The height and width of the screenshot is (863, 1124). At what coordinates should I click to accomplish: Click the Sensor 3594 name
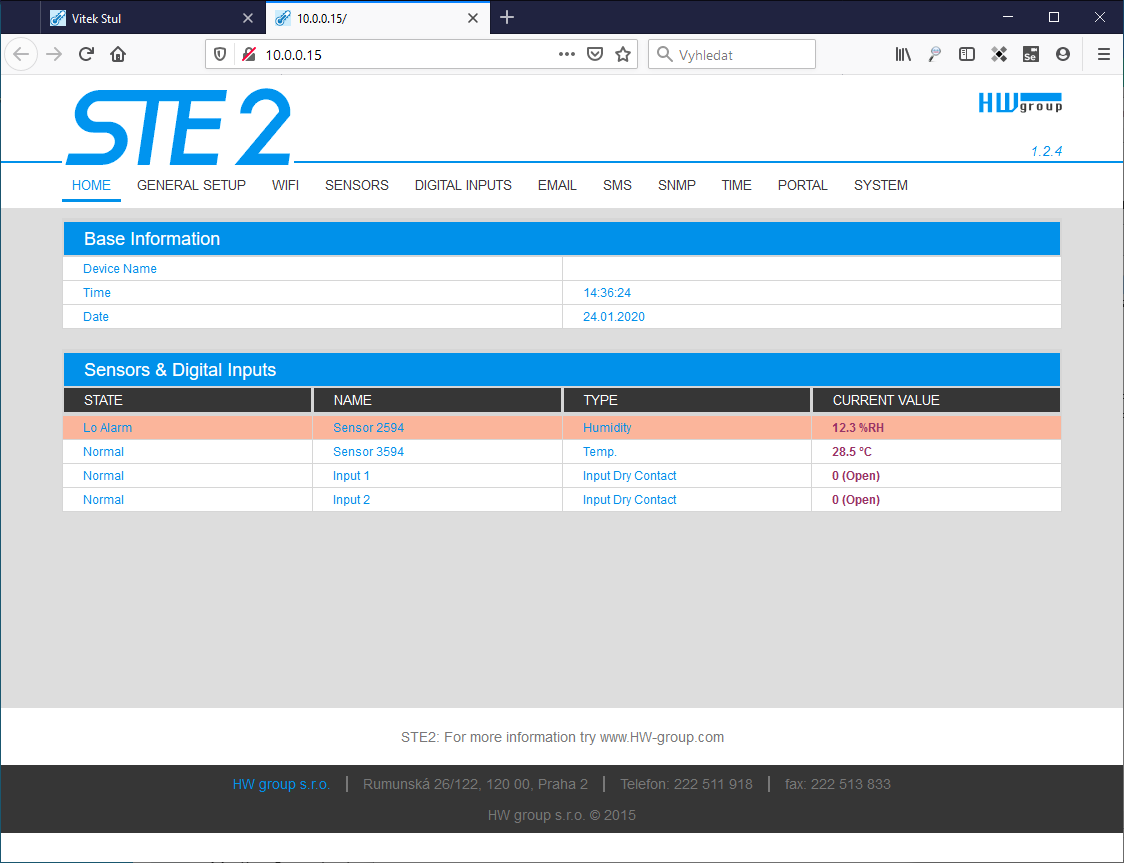[368, 452]
